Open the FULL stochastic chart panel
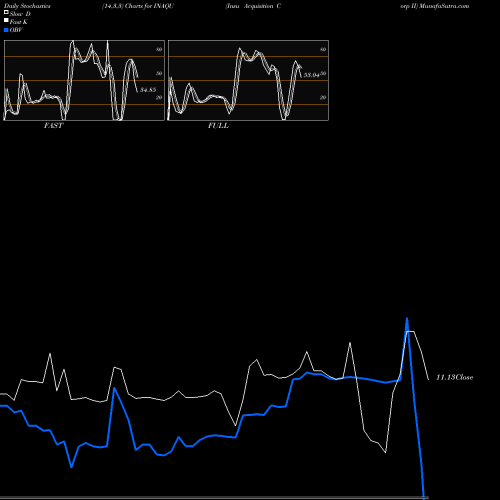 pos(248,80)
